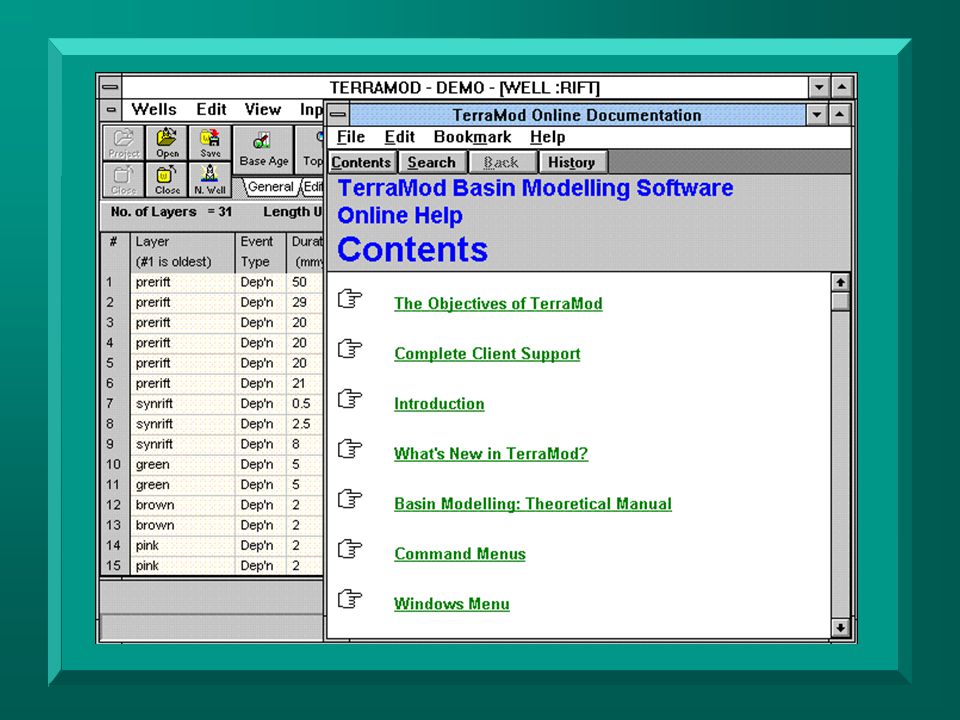The height and width of the screenshot is (720, 960).
Task: Click the Base Age toolbar icon
Action: click(x=263, y=150)
